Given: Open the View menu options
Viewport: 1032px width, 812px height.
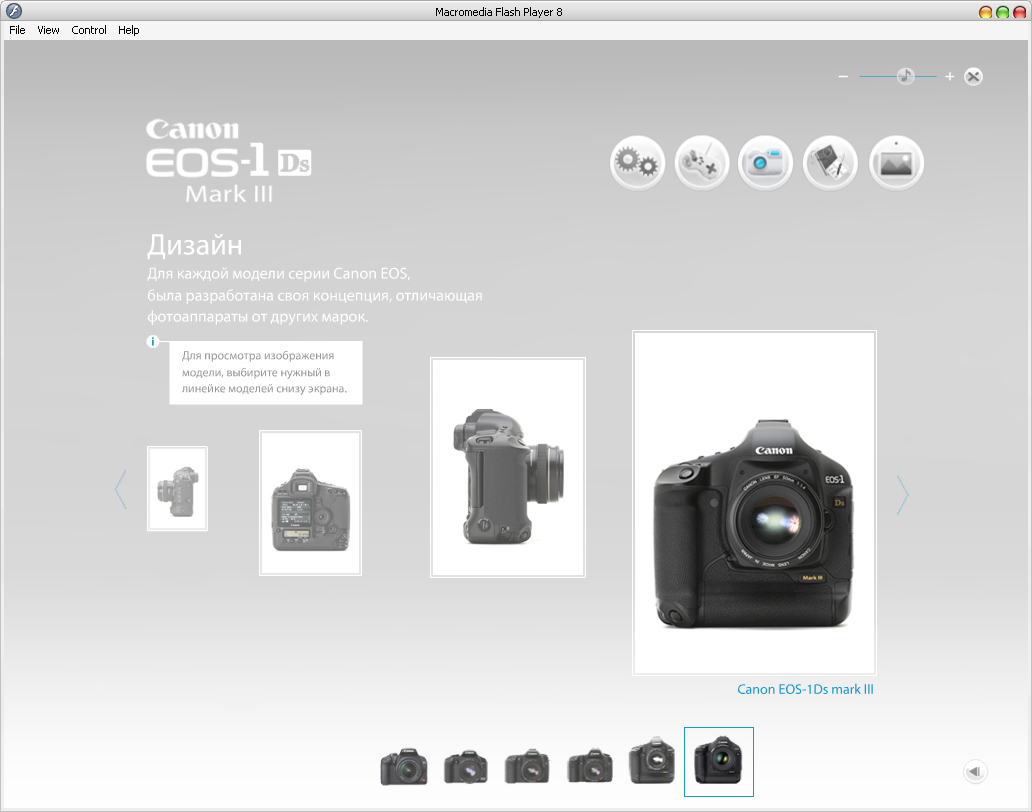Looking at the screenshot, I should [47, 30].
